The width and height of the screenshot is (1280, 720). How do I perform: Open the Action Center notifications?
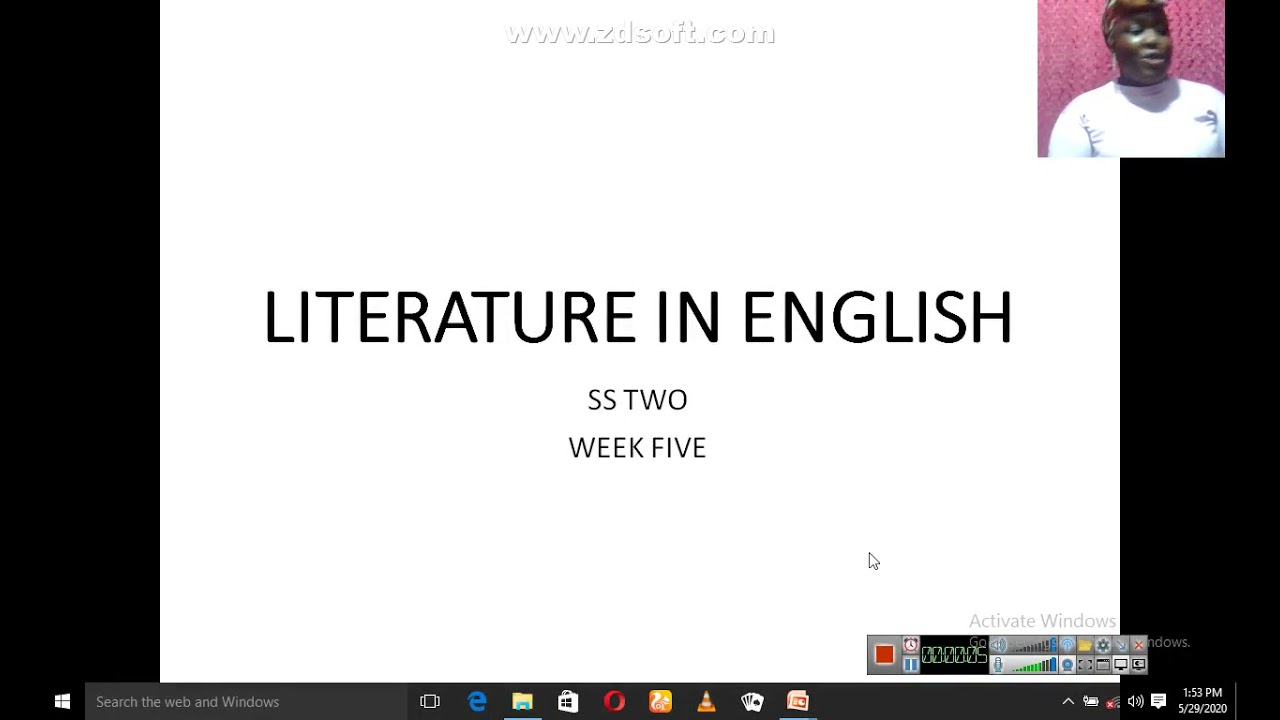coord(1158,701)
